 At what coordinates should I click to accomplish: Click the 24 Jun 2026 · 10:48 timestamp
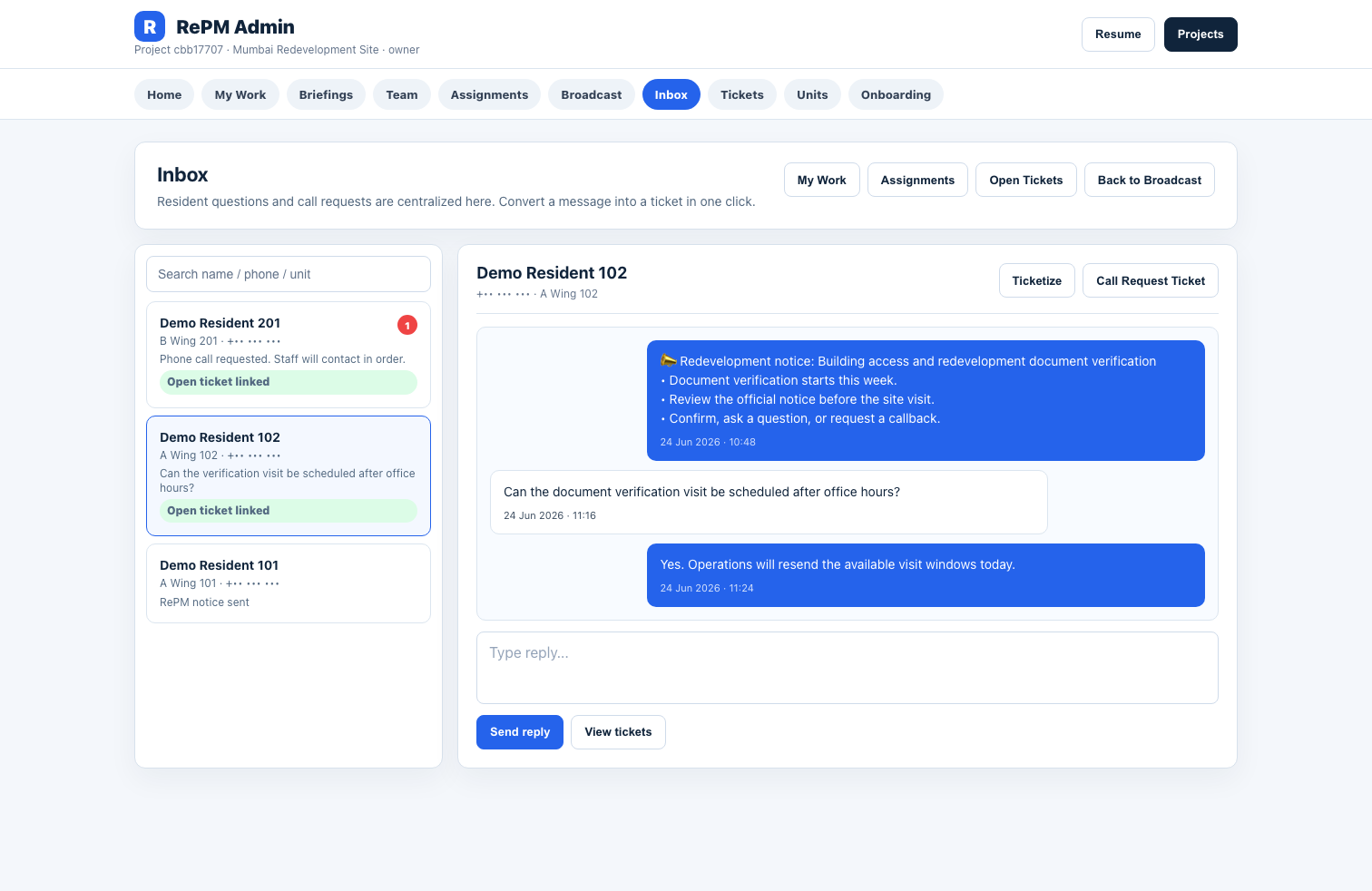coord(708,443)
